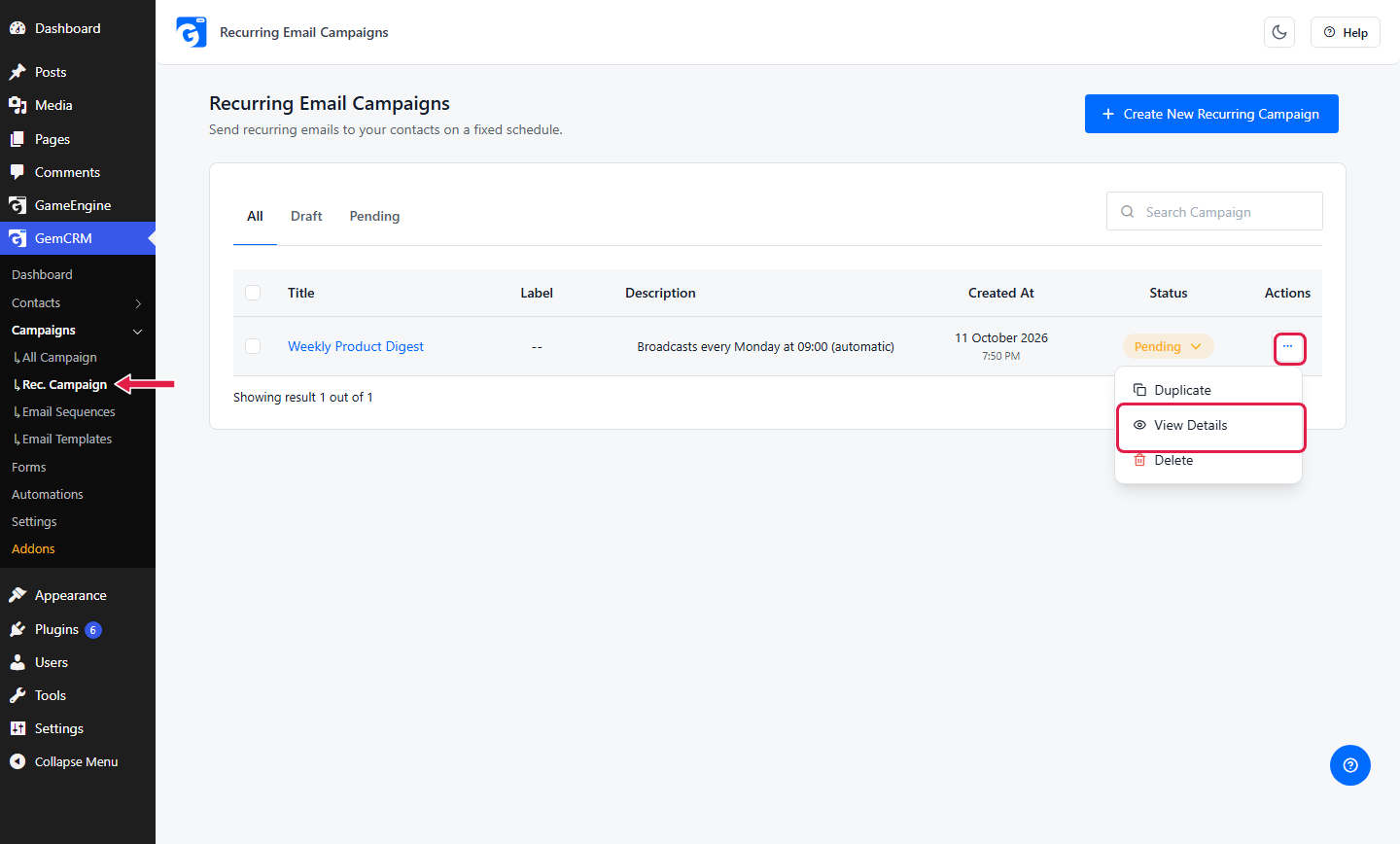This screenshot has height=844, width=1400.
Task: Expand the Contacts submenu arrow
Action: (x=138, y=303)
